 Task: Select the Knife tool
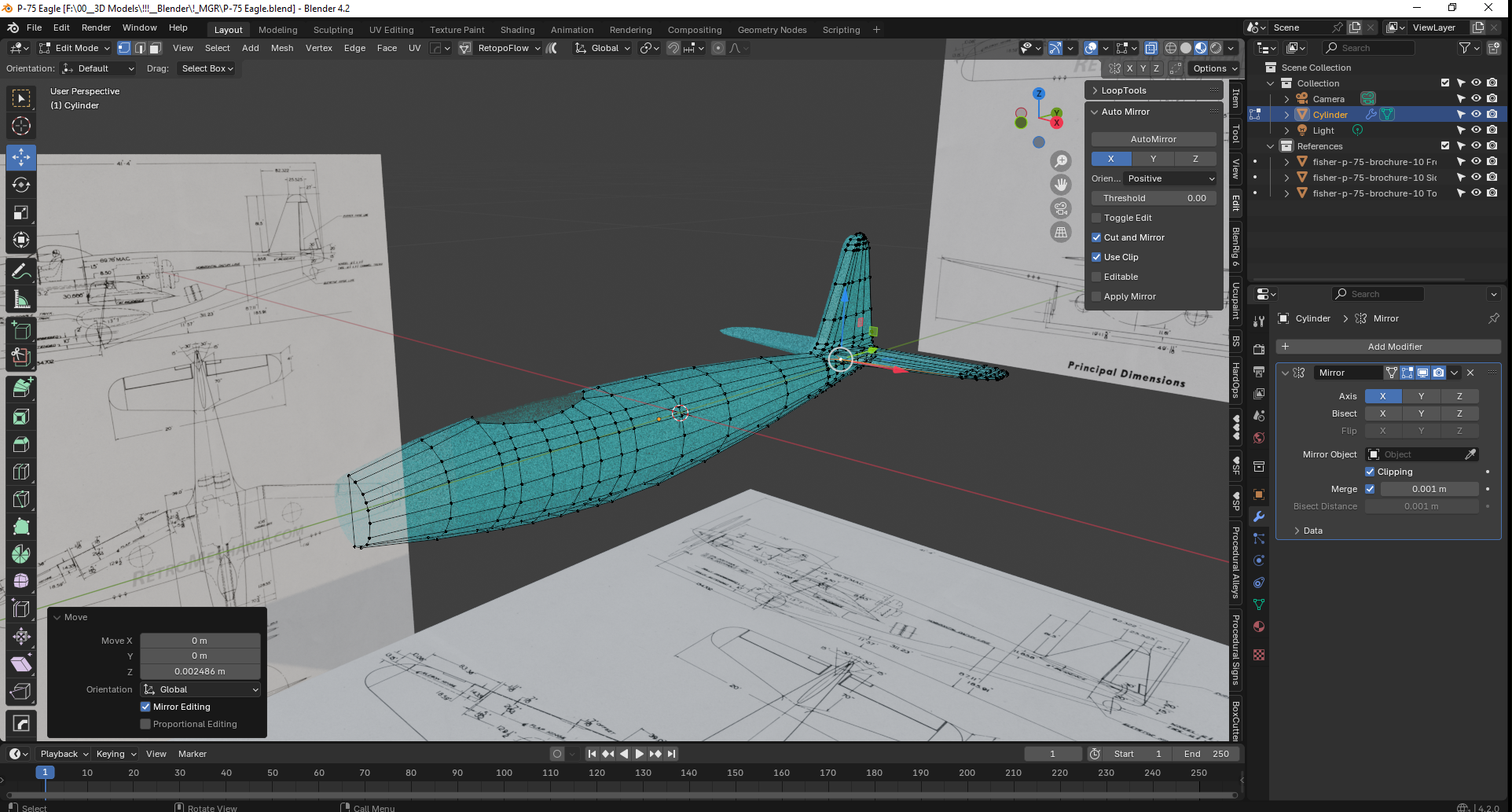(x=21, y=499)
